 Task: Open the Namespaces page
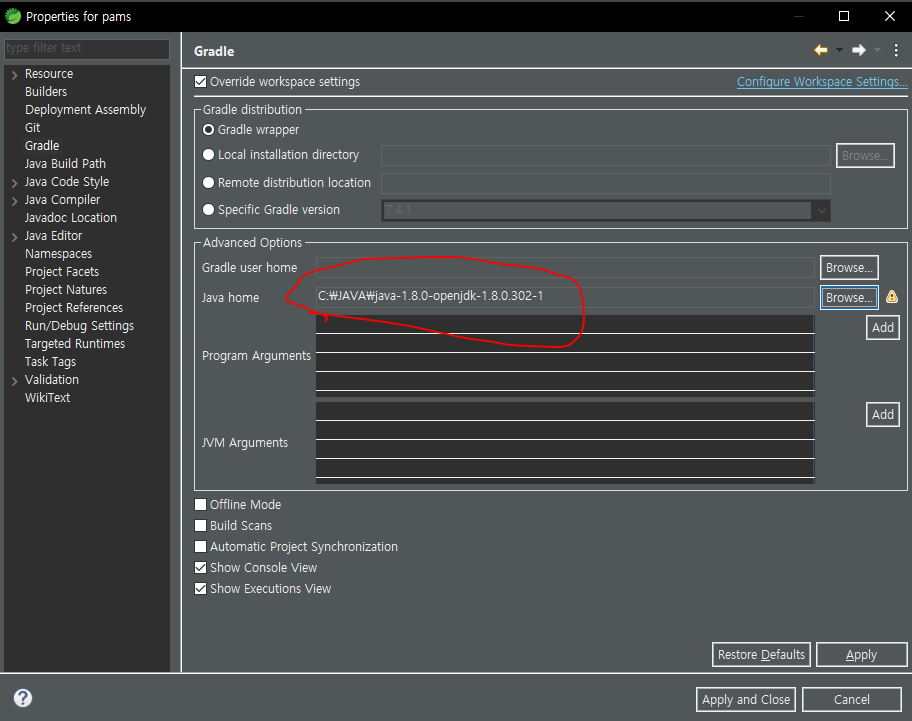point(58,254)
